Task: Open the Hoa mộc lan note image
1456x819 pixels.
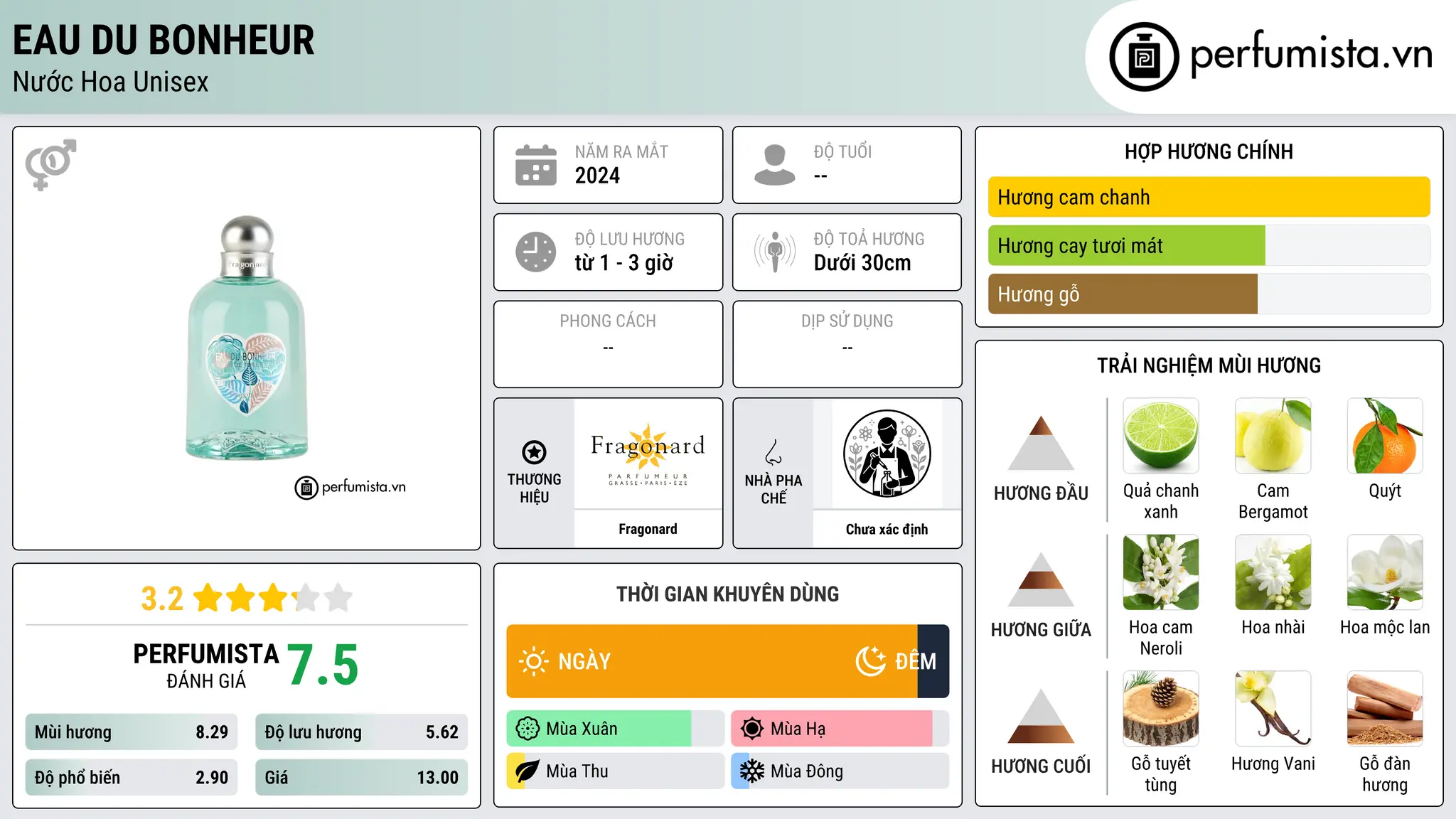Action: [1385, 572]
